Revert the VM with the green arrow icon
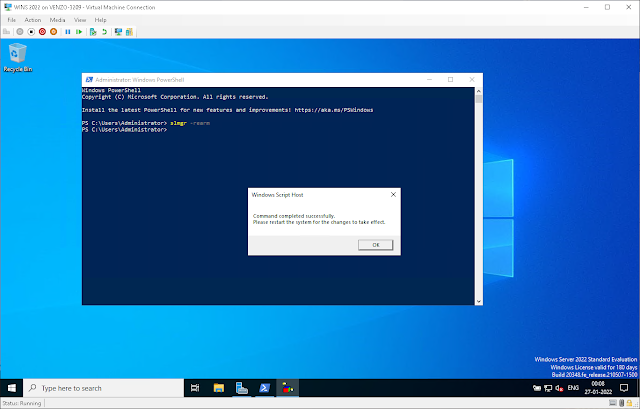Screen dimensions: 640x409 click(x=104, y=32)
